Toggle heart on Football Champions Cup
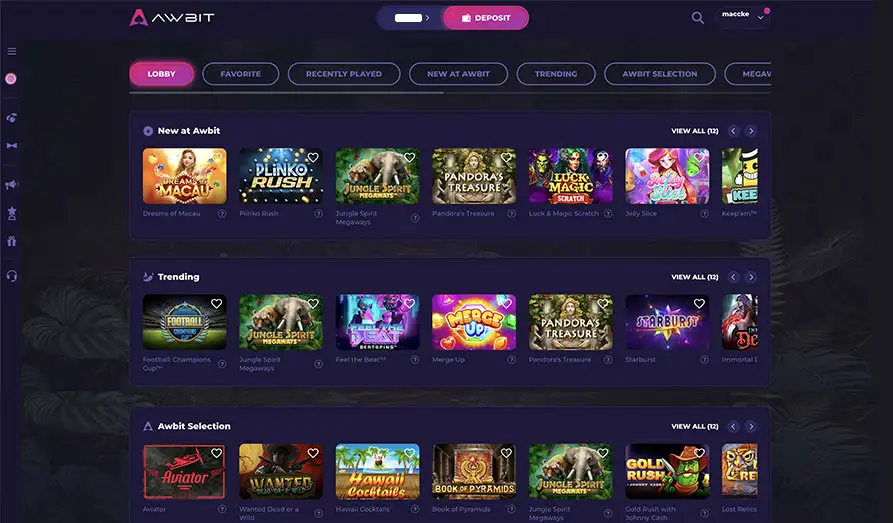 pos(216,304)
